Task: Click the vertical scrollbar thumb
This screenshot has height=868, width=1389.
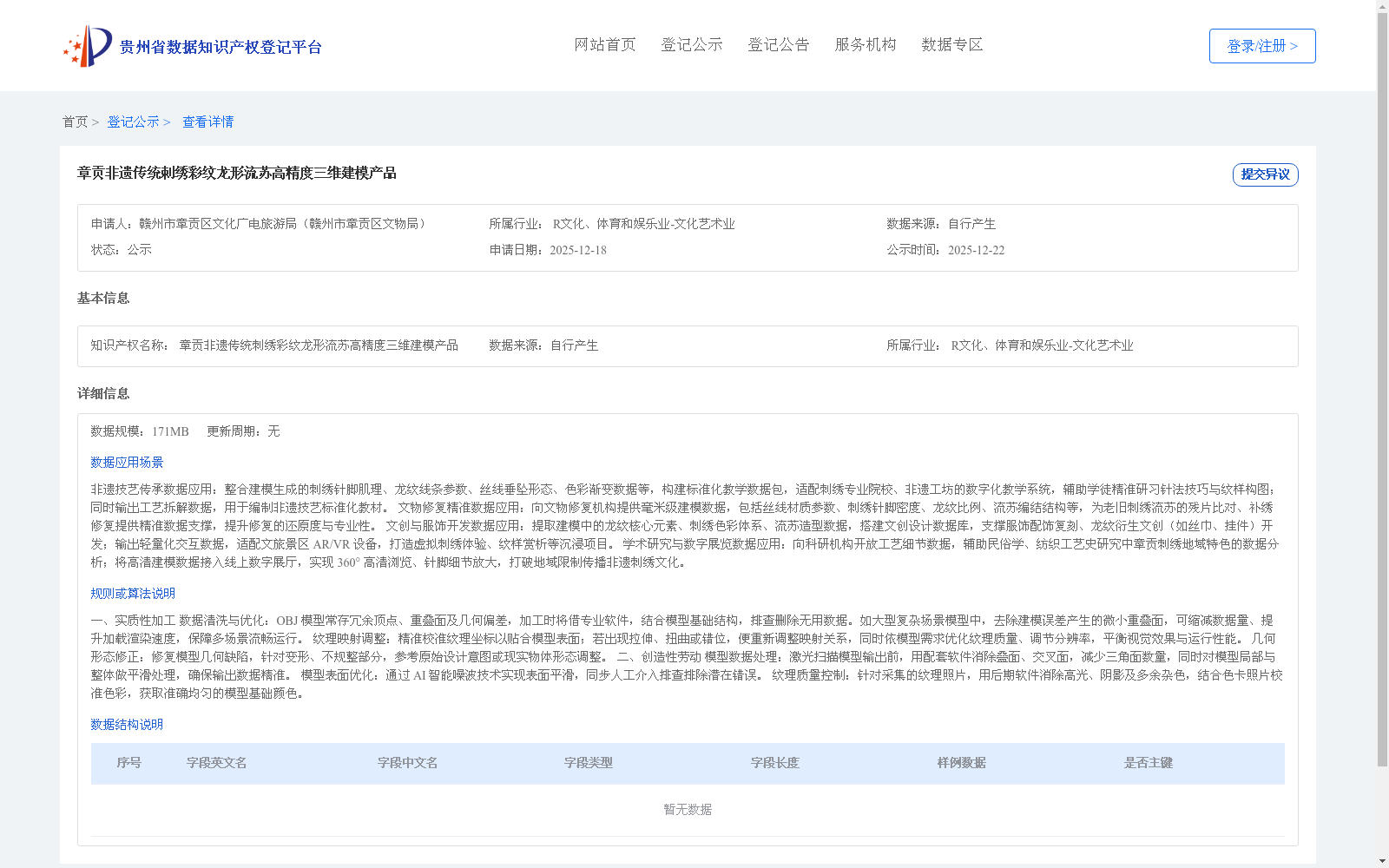Action: tap(1382, 389)
